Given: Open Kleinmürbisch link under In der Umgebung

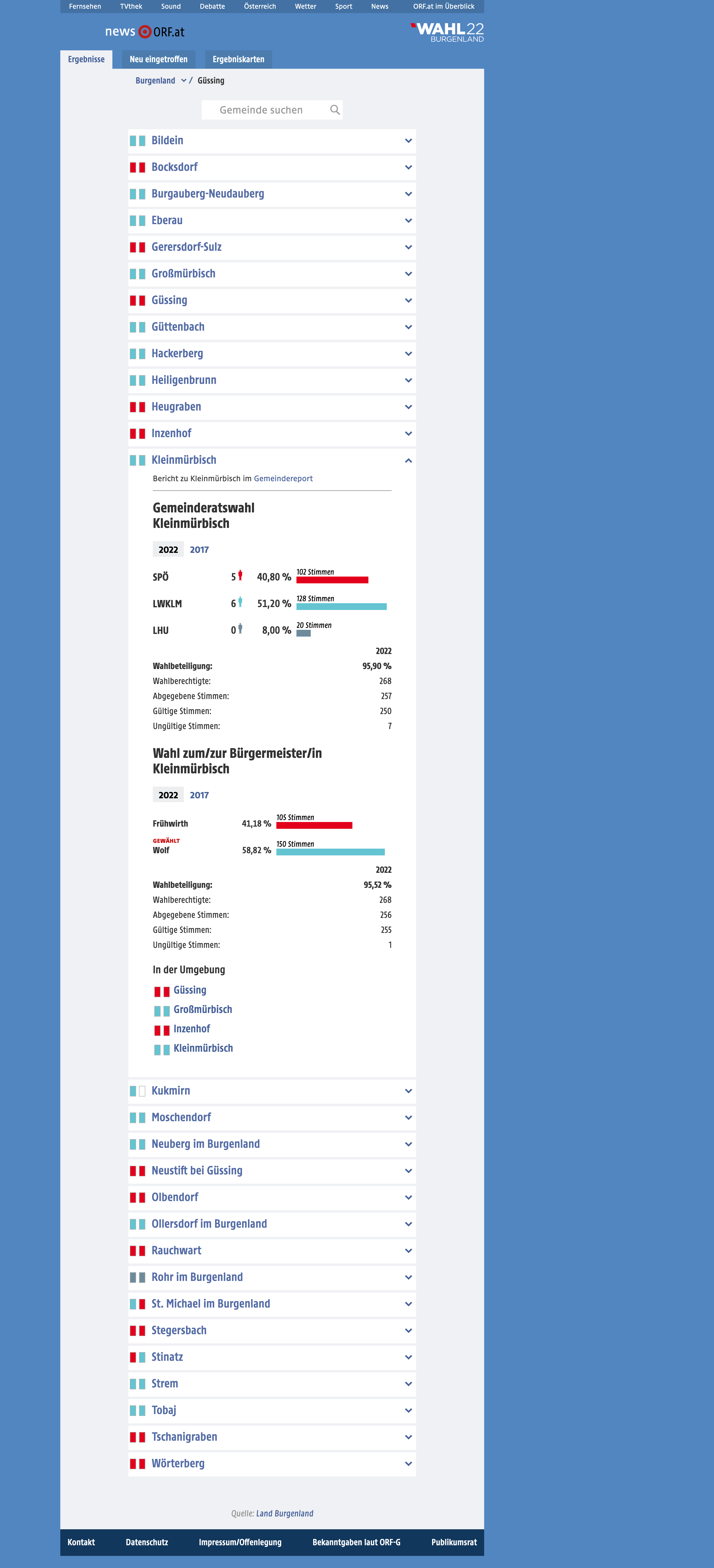Looking at the screenshot, I should 203,1048.
